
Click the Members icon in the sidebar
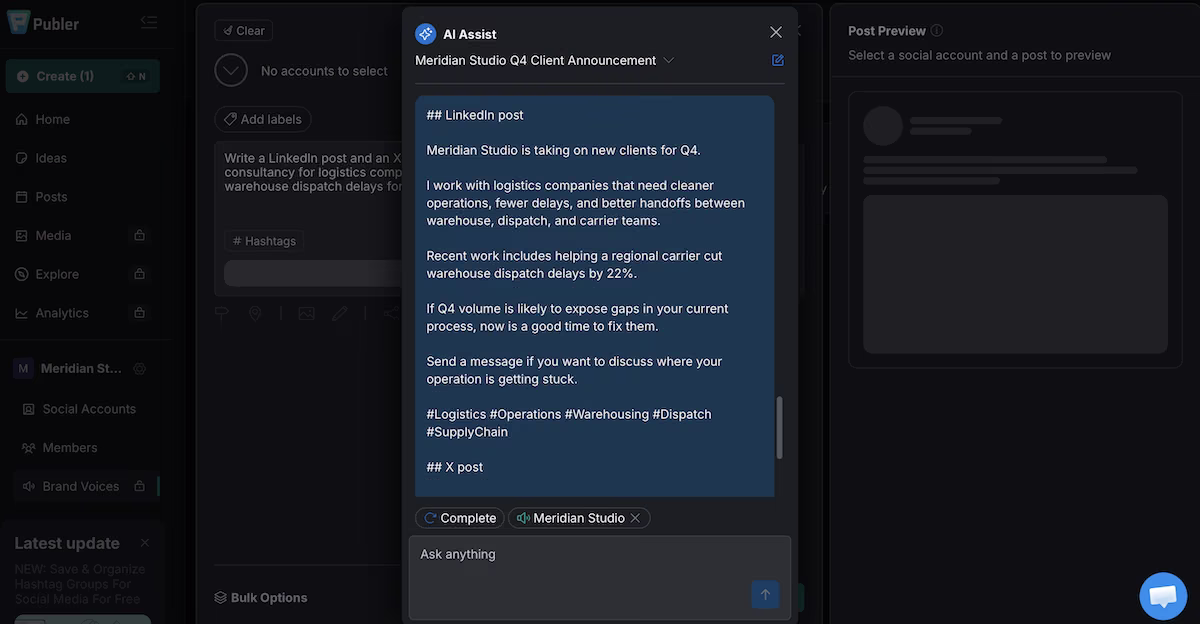click(x=29, y=448)
